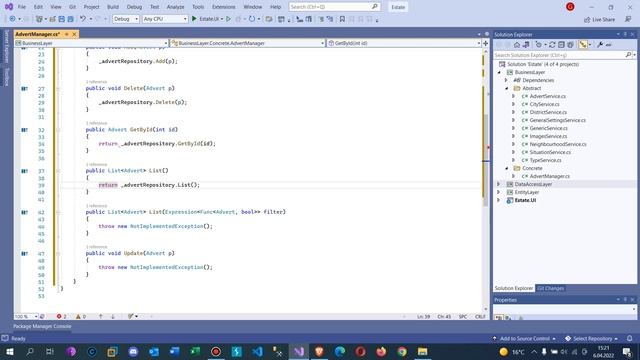Screen dimensions: 640x360
Task: Select the AdvertManager.cs document tab
Action: click(x=38, y=34)
